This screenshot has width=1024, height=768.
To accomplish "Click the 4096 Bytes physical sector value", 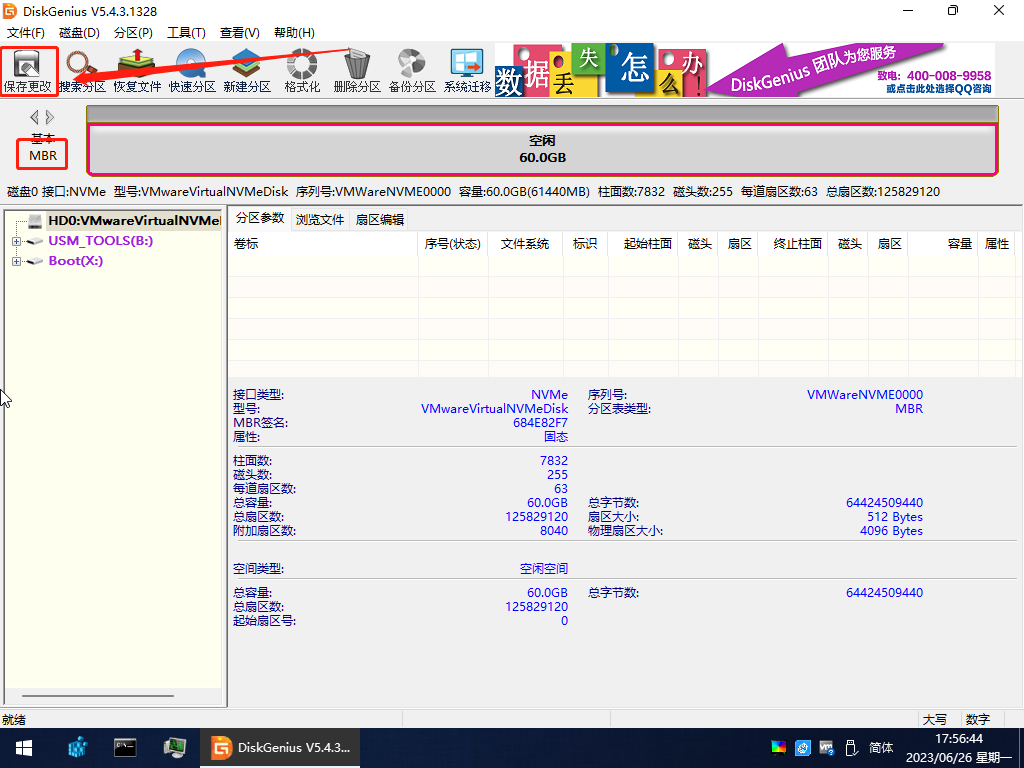I will pos(891,531).
